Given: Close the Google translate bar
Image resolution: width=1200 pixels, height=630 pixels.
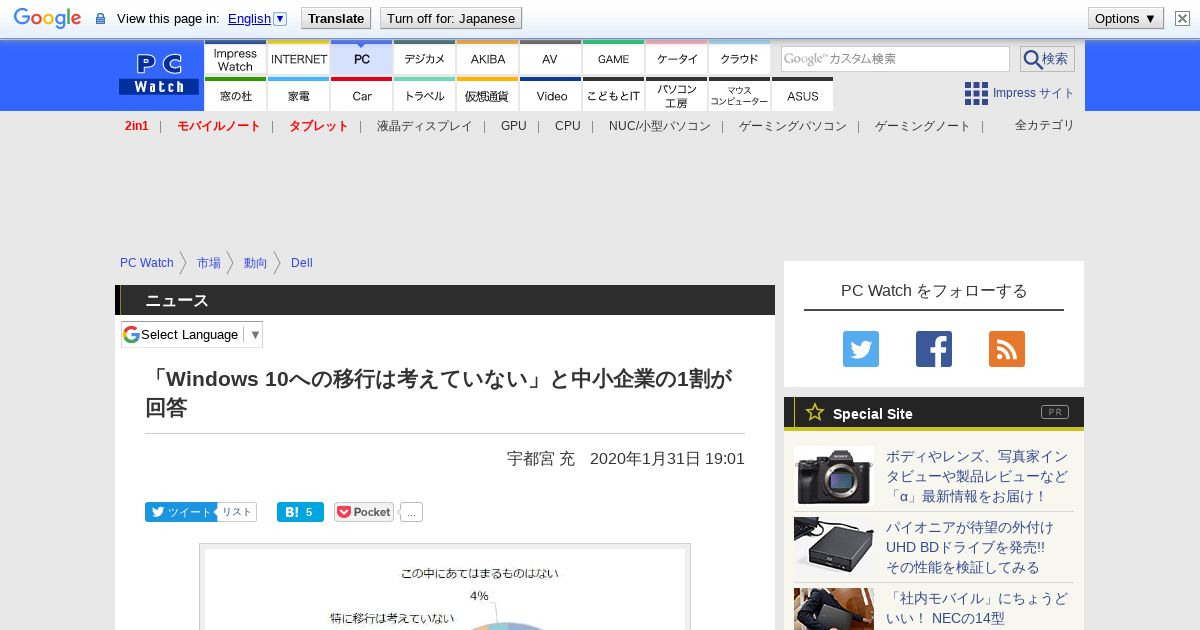Looking at the screenshot, I should [x=1183, y=19].
